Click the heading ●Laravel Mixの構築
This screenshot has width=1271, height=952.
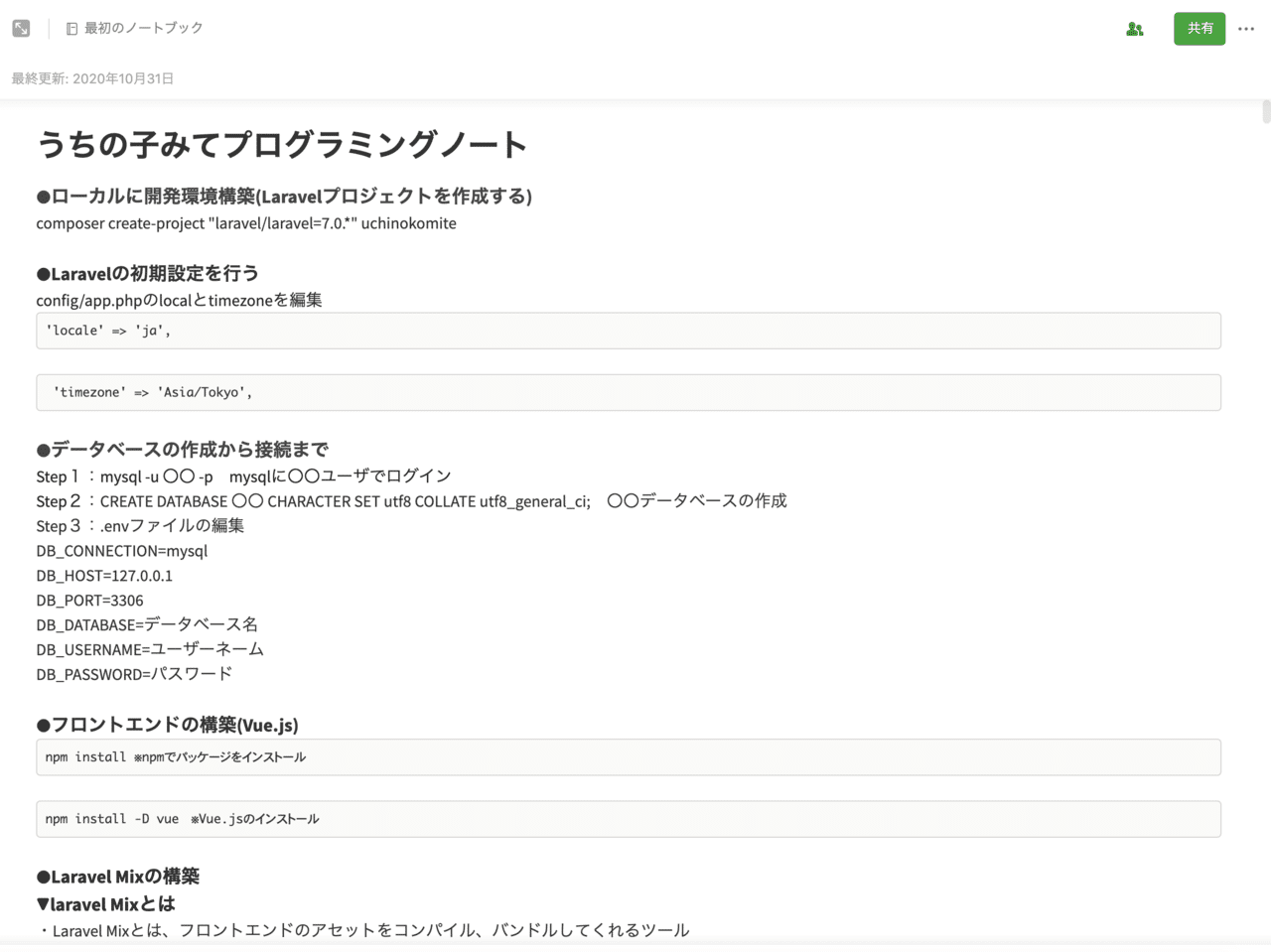point(118,877)
